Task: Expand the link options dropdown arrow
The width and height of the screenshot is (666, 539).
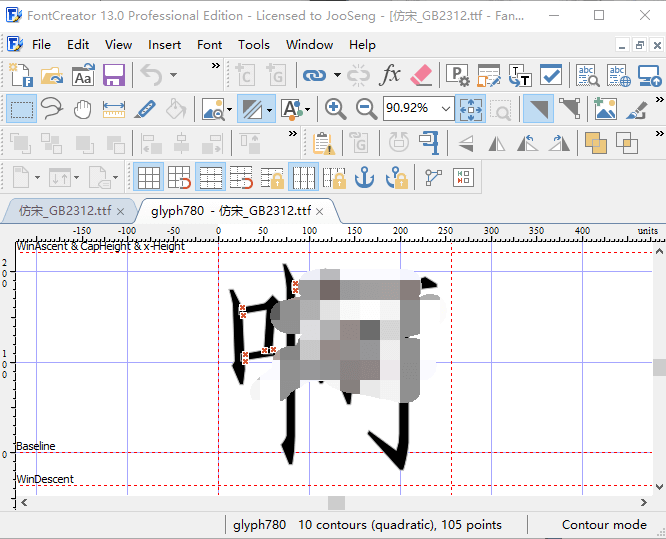Action: point(337,75)
